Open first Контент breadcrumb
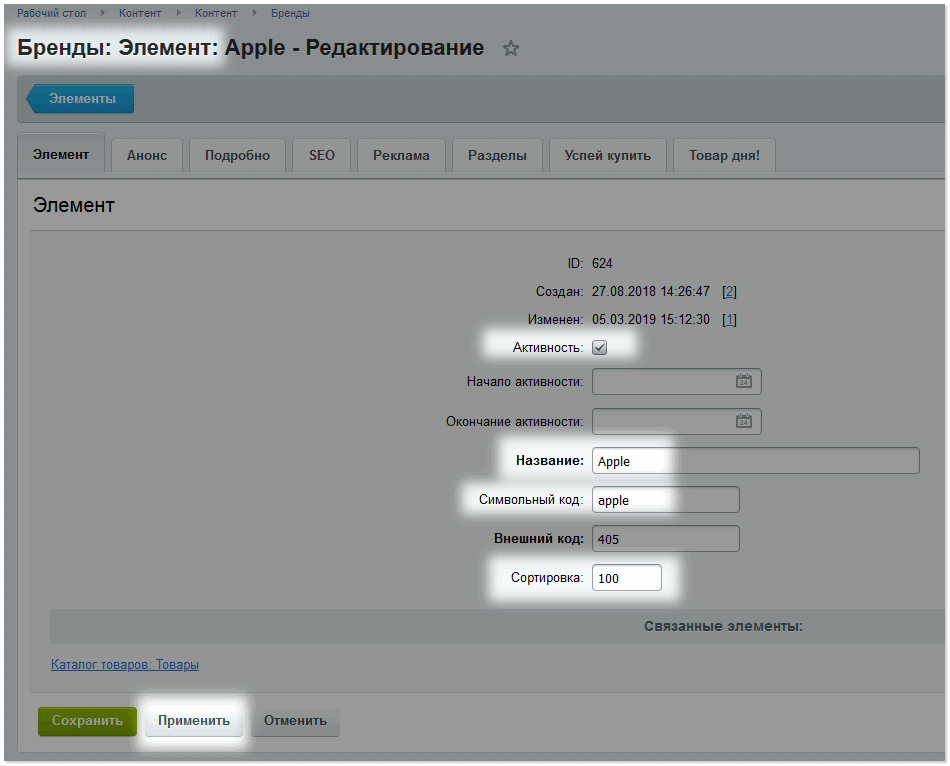Image resolution: width=950 pixels, height=766 pixels. click(x=140, y=13)
